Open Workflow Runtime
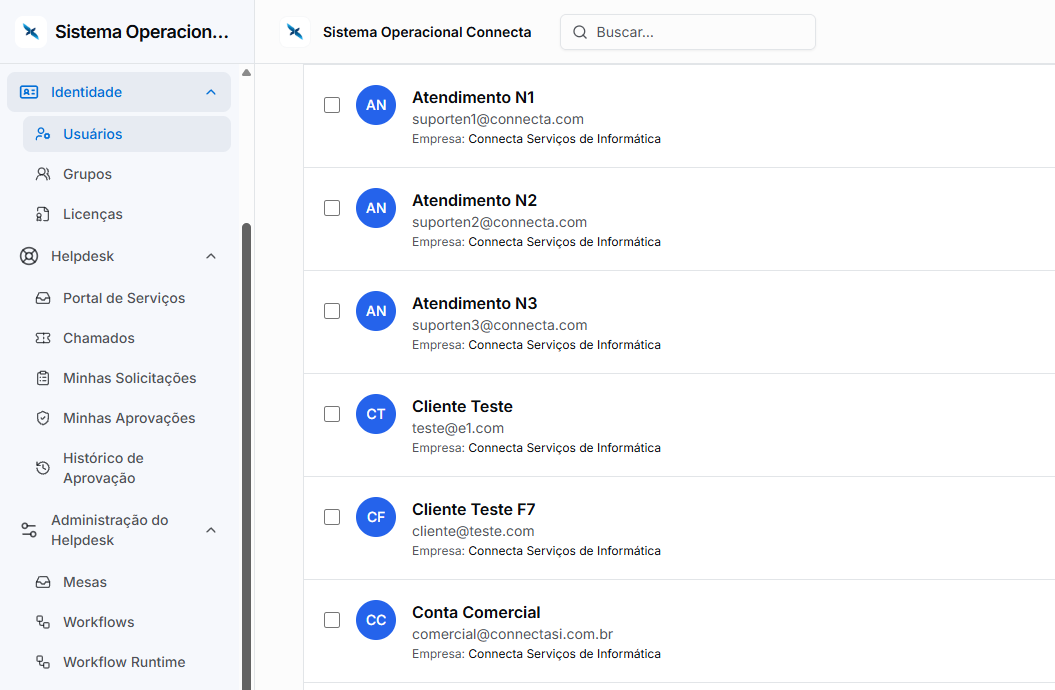This screenshot has height=690, width=1055. [127, 662]
